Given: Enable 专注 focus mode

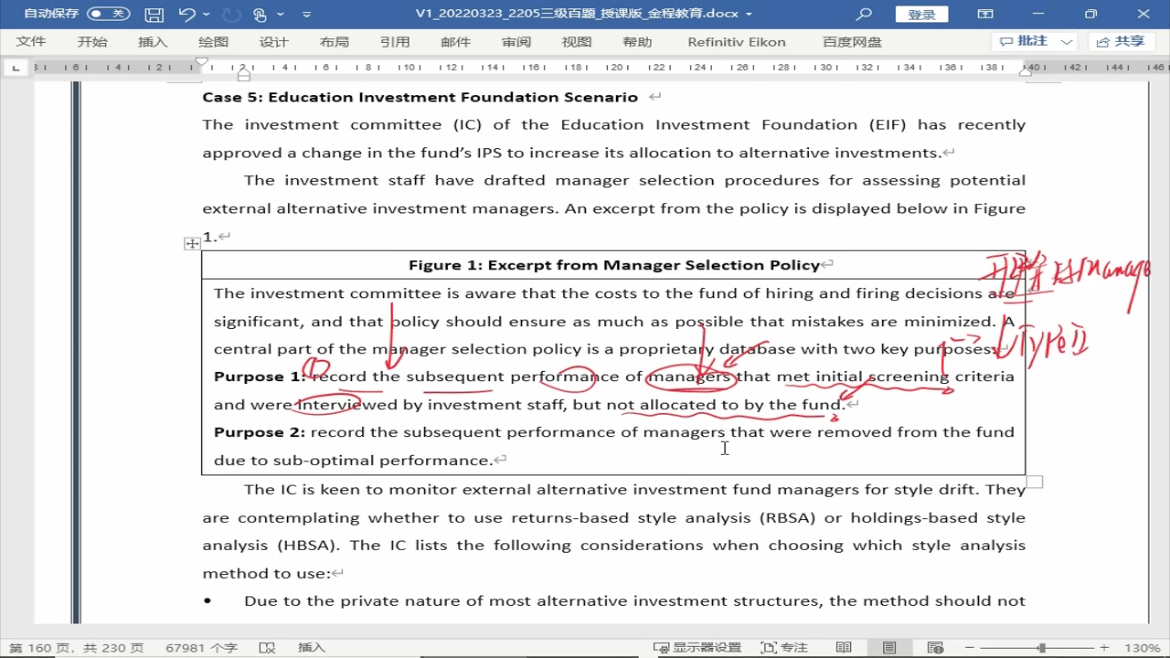Looking at the screenshot, I should pyautogui.click(x=784, y=648).
